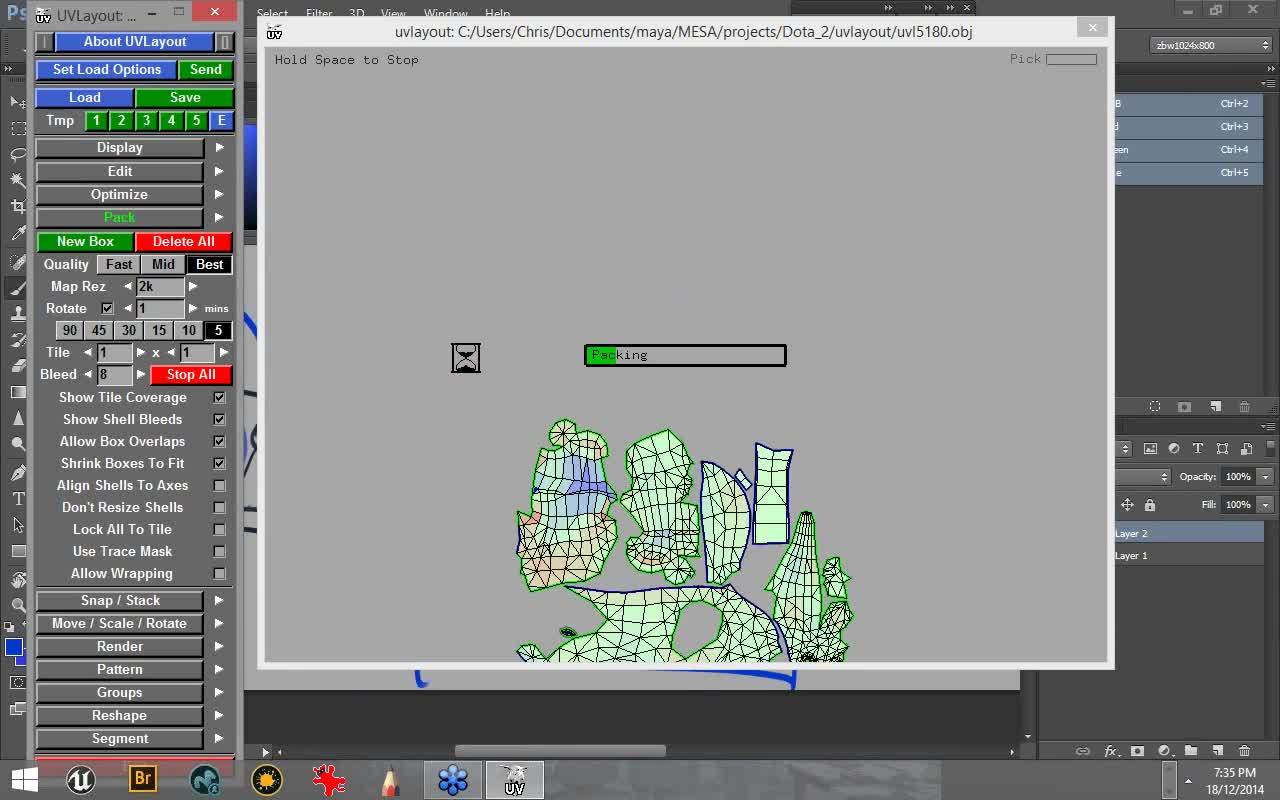The height and width of the screenshot is (800, 1280).
Task: Add a layer mask in Layers panel
Action: pyautogui.click(x=1137, y=751)
